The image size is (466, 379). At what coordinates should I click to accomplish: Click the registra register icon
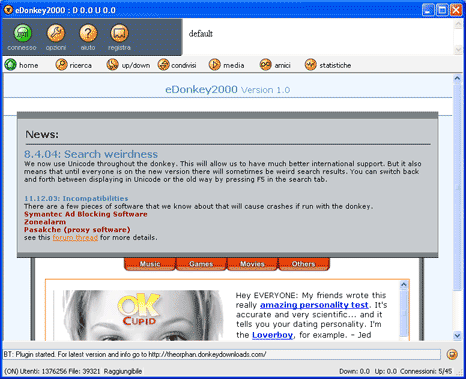tap(119, 33)
